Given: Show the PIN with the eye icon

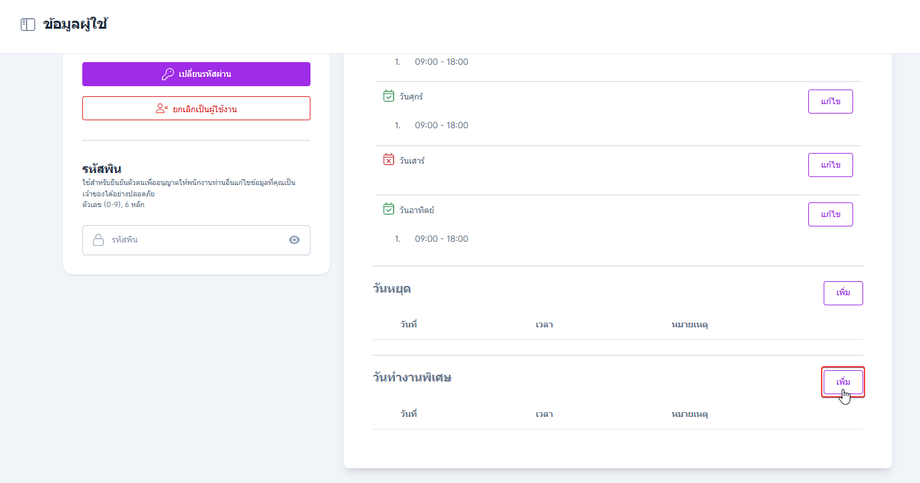Looking at the screenshot, I should [294, 240].
